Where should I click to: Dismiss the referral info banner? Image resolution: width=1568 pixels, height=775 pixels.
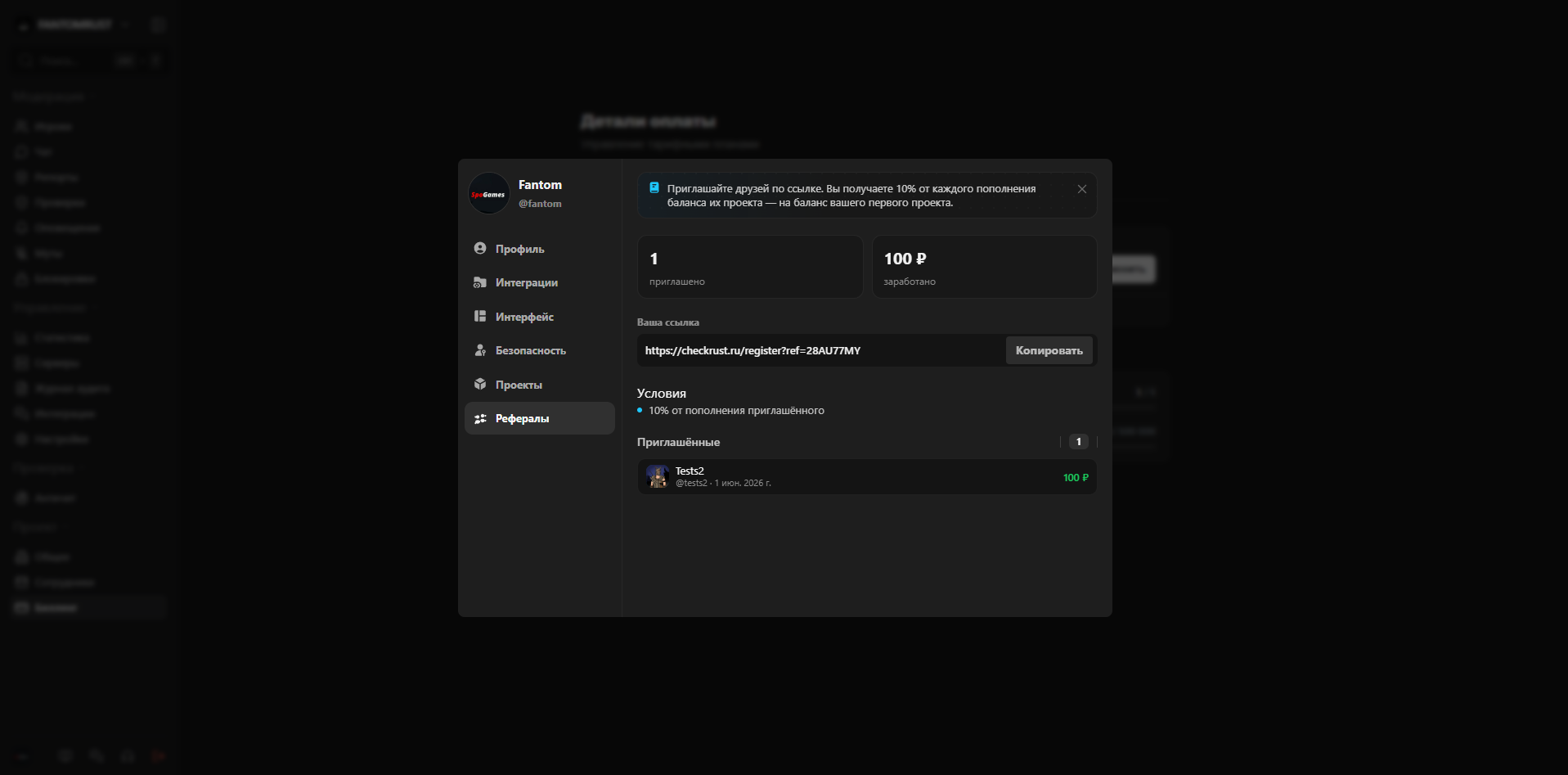(1081, 189)
